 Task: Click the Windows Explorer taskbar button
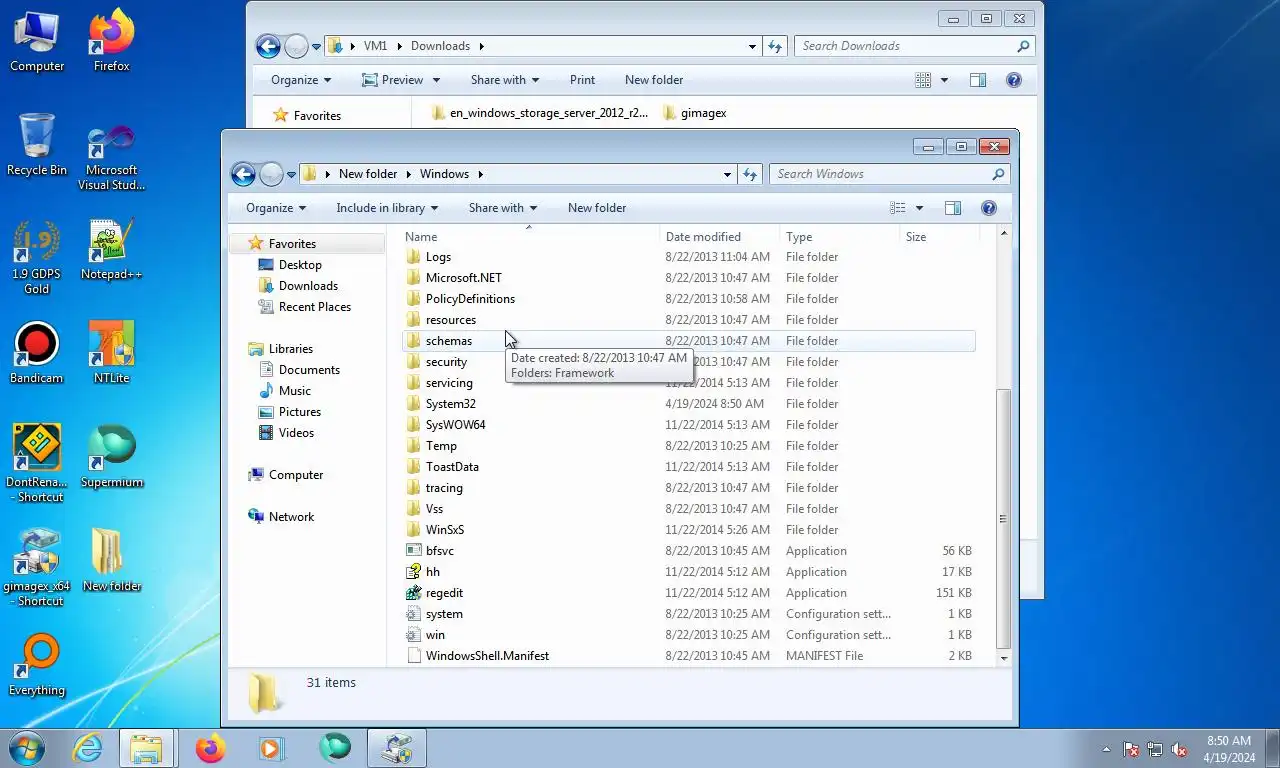147,748
